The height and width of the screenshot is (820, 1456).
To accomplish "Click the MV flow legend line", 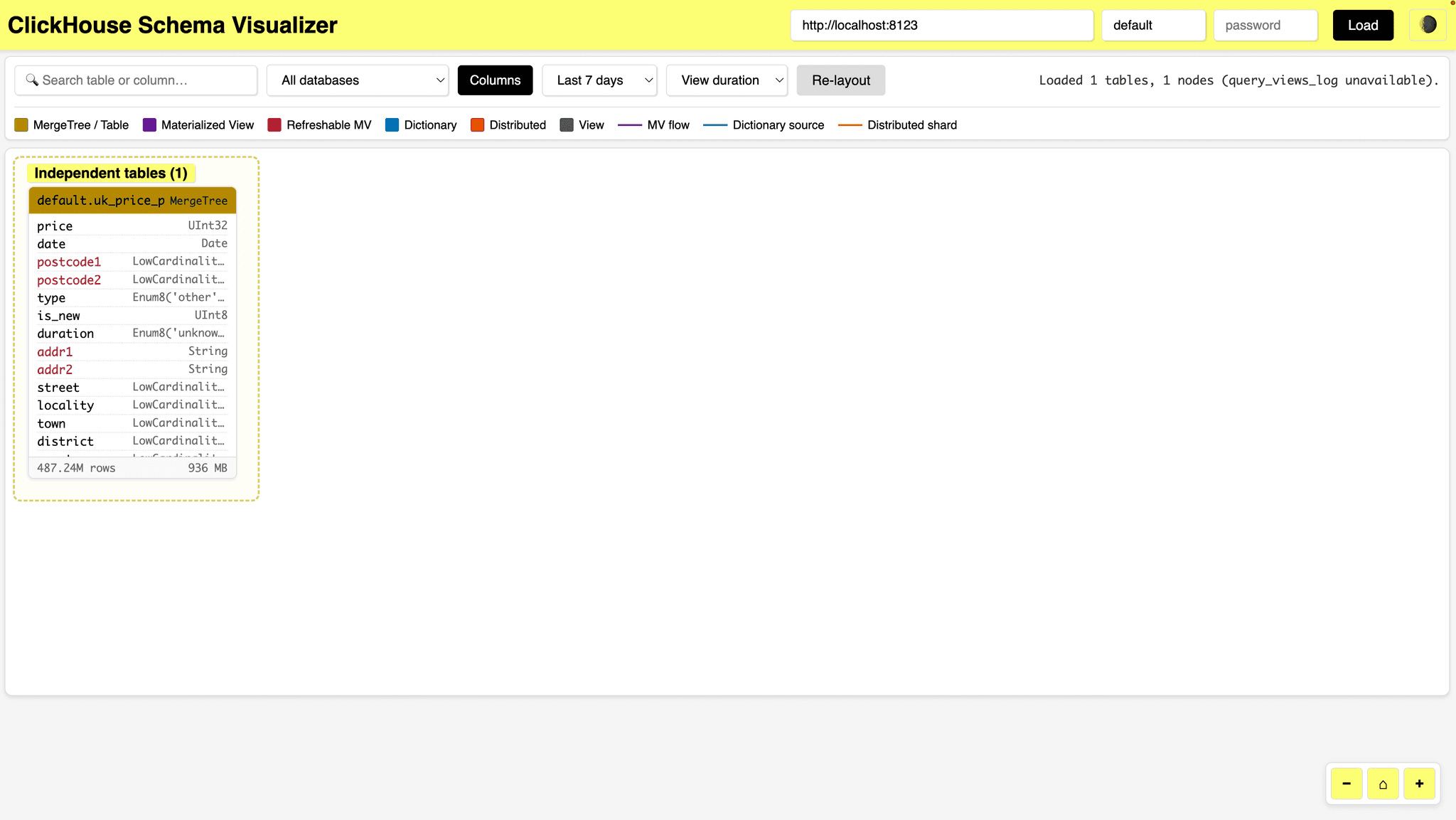I will (630, 125).
